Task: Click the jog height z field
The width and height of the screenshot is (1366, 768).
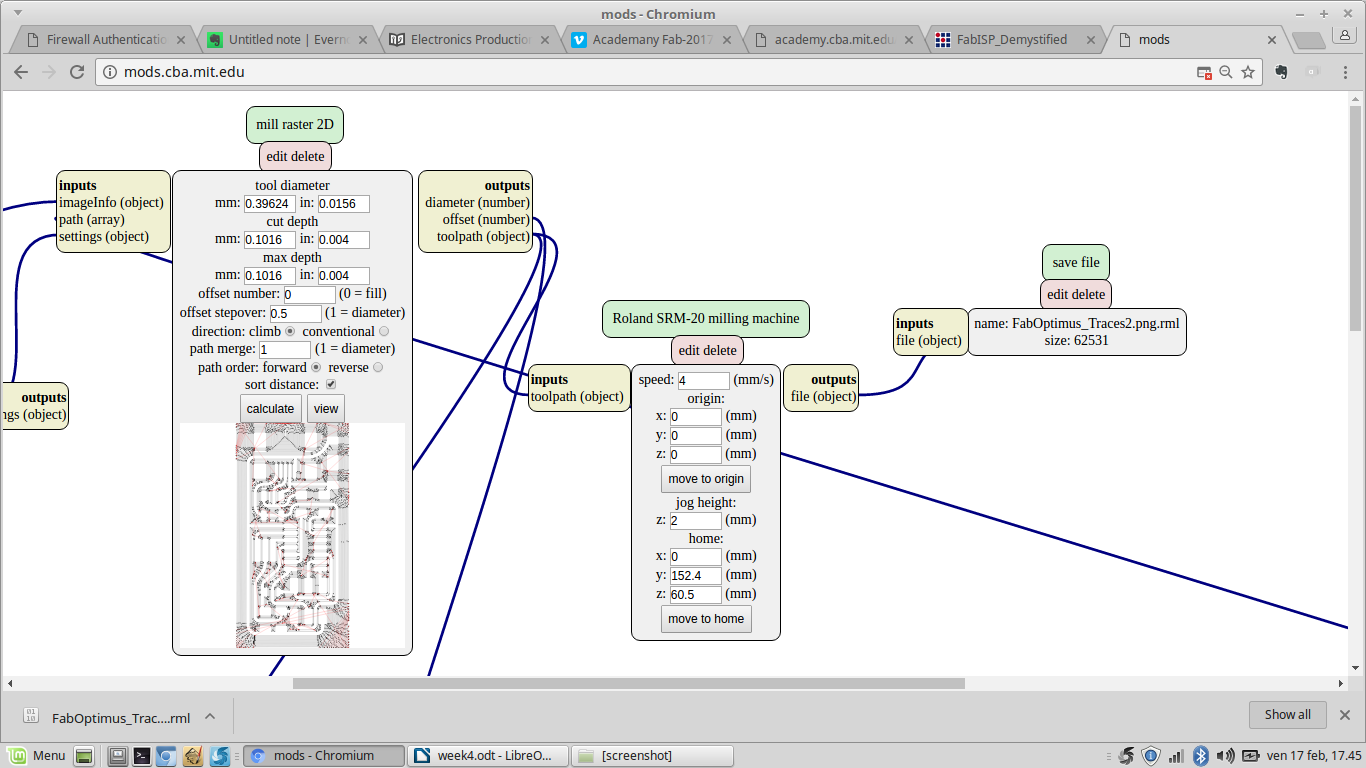Action: [x=696, y=521]
